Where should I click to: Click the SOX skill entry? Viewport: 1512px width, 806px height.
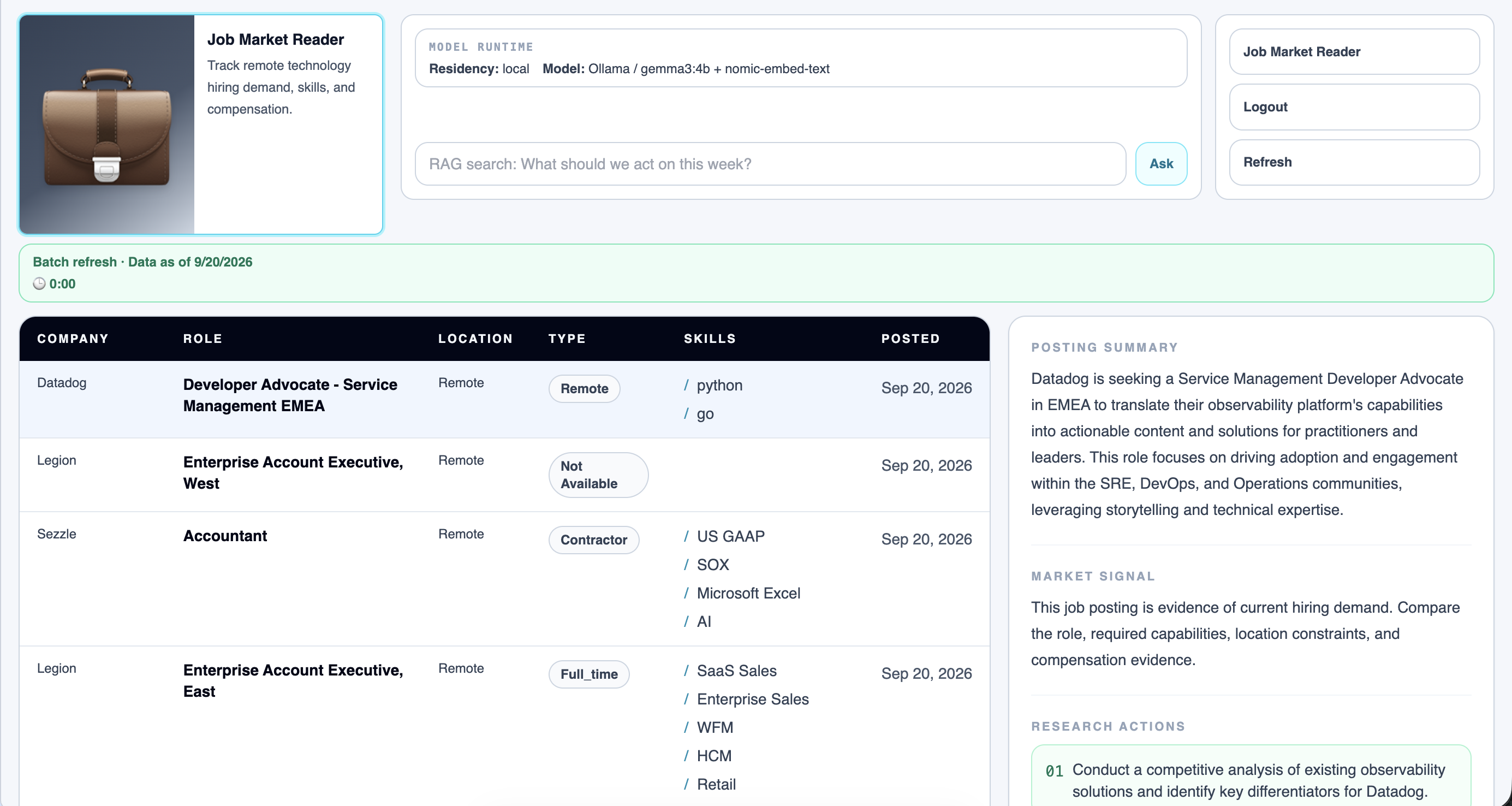(x=706, y=565)
